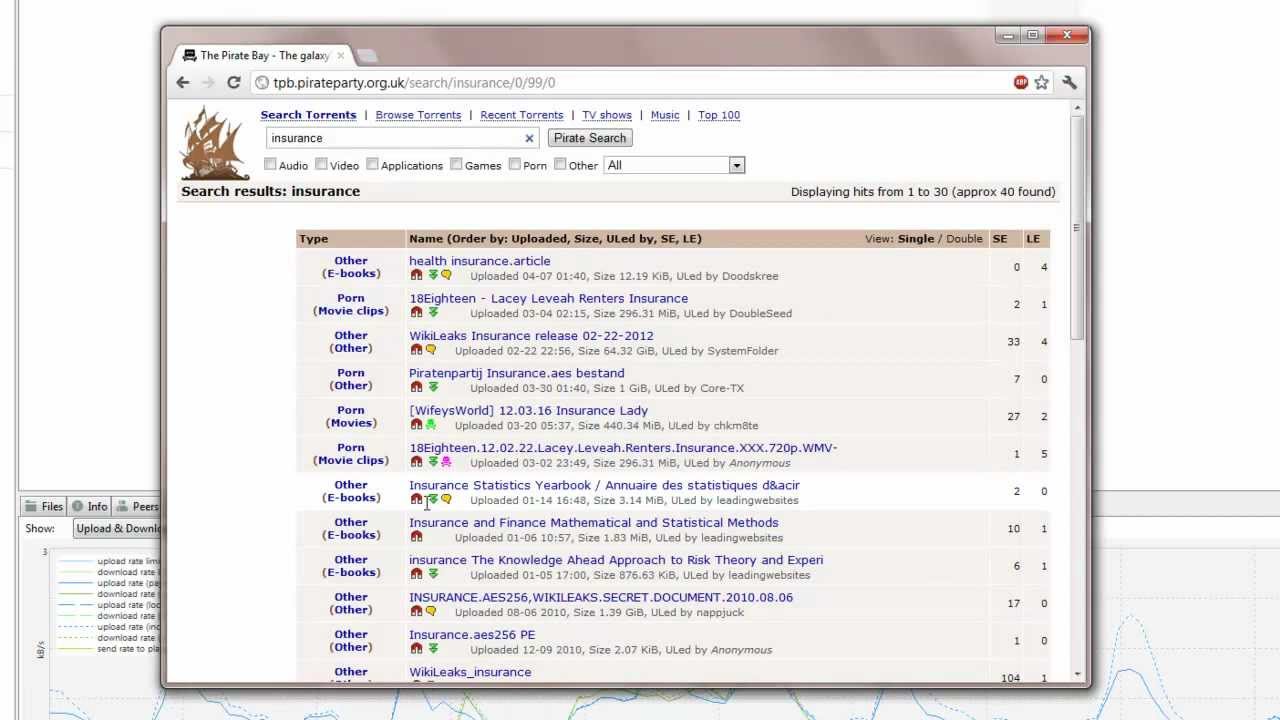
Task: Open Insurance.aes256 PE torrent link
Action: pos(472,635)
